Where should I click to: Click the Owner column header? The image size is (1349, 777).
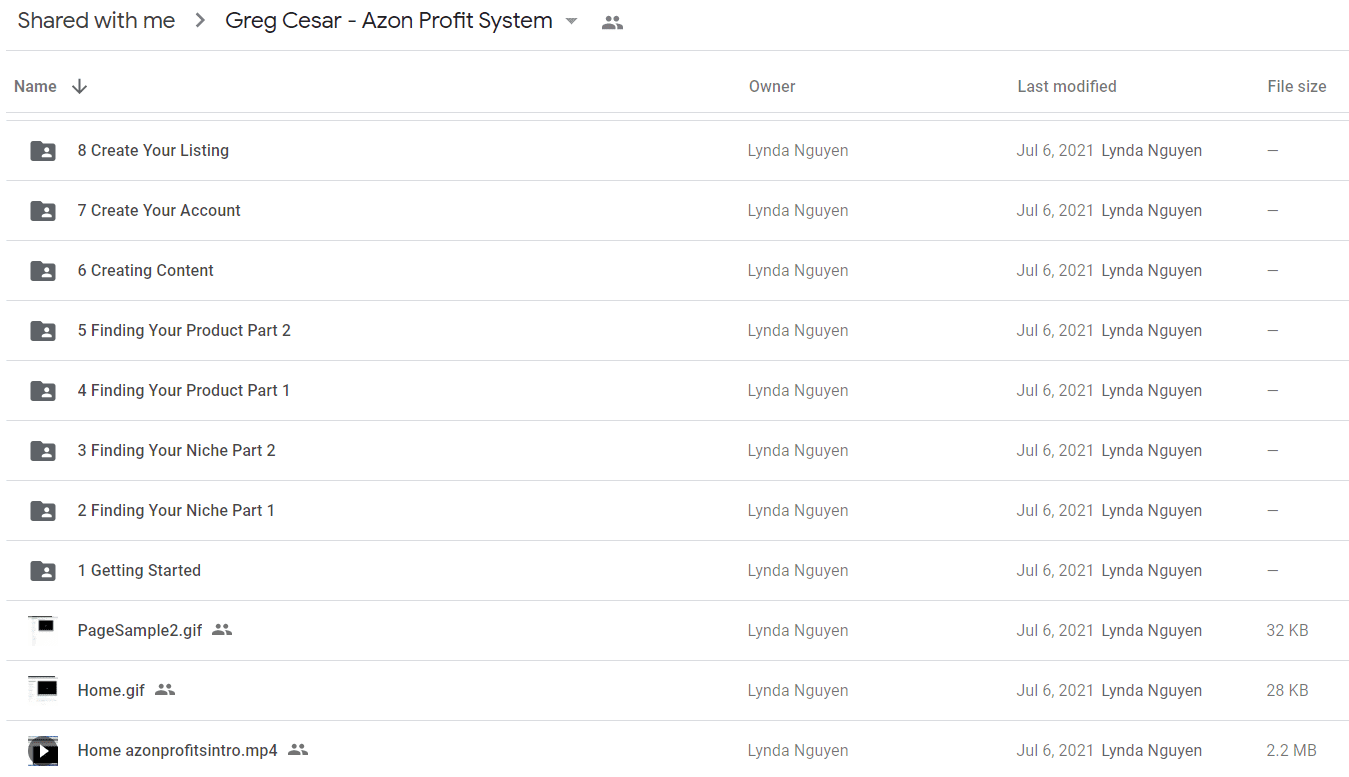pos(772,86)
